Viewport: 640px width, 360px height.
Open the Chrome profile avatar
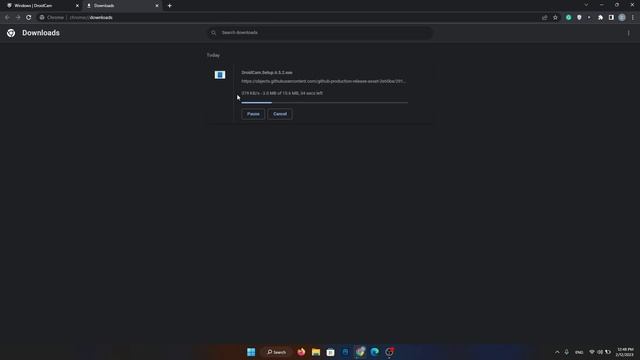coord(622,18)
